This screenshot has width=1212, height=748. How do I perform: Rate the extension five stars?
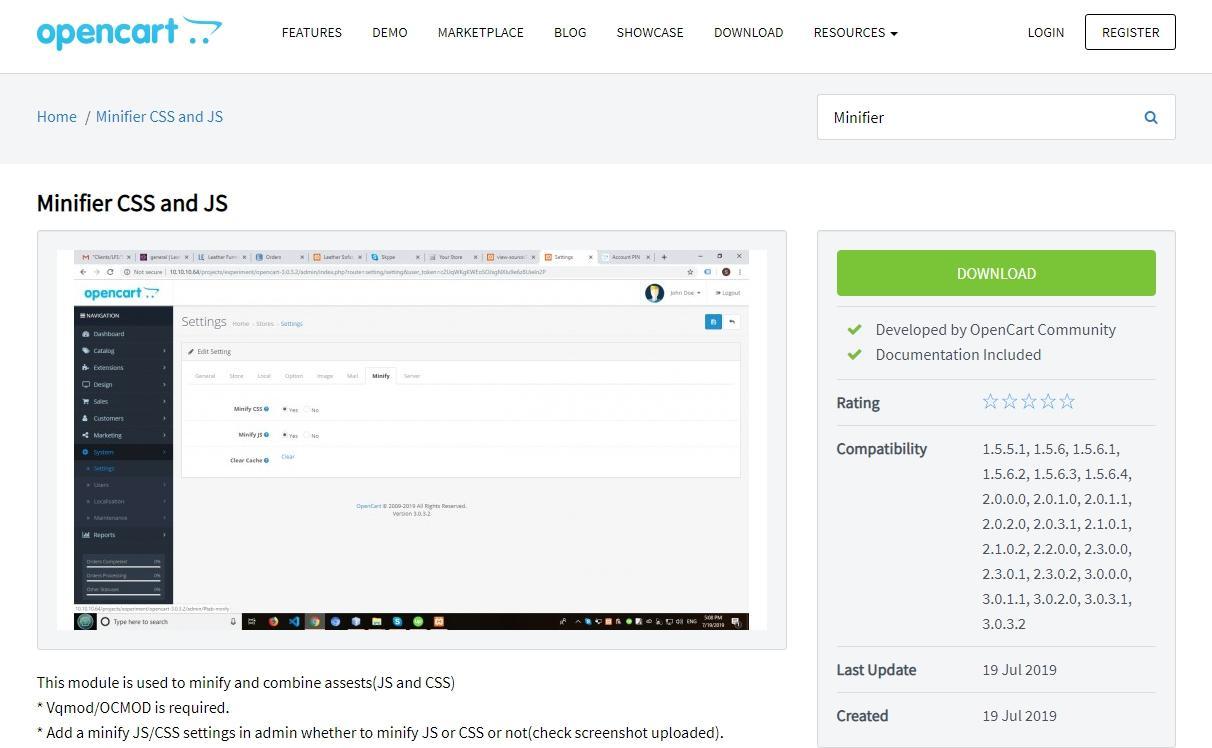[1067, 401]
